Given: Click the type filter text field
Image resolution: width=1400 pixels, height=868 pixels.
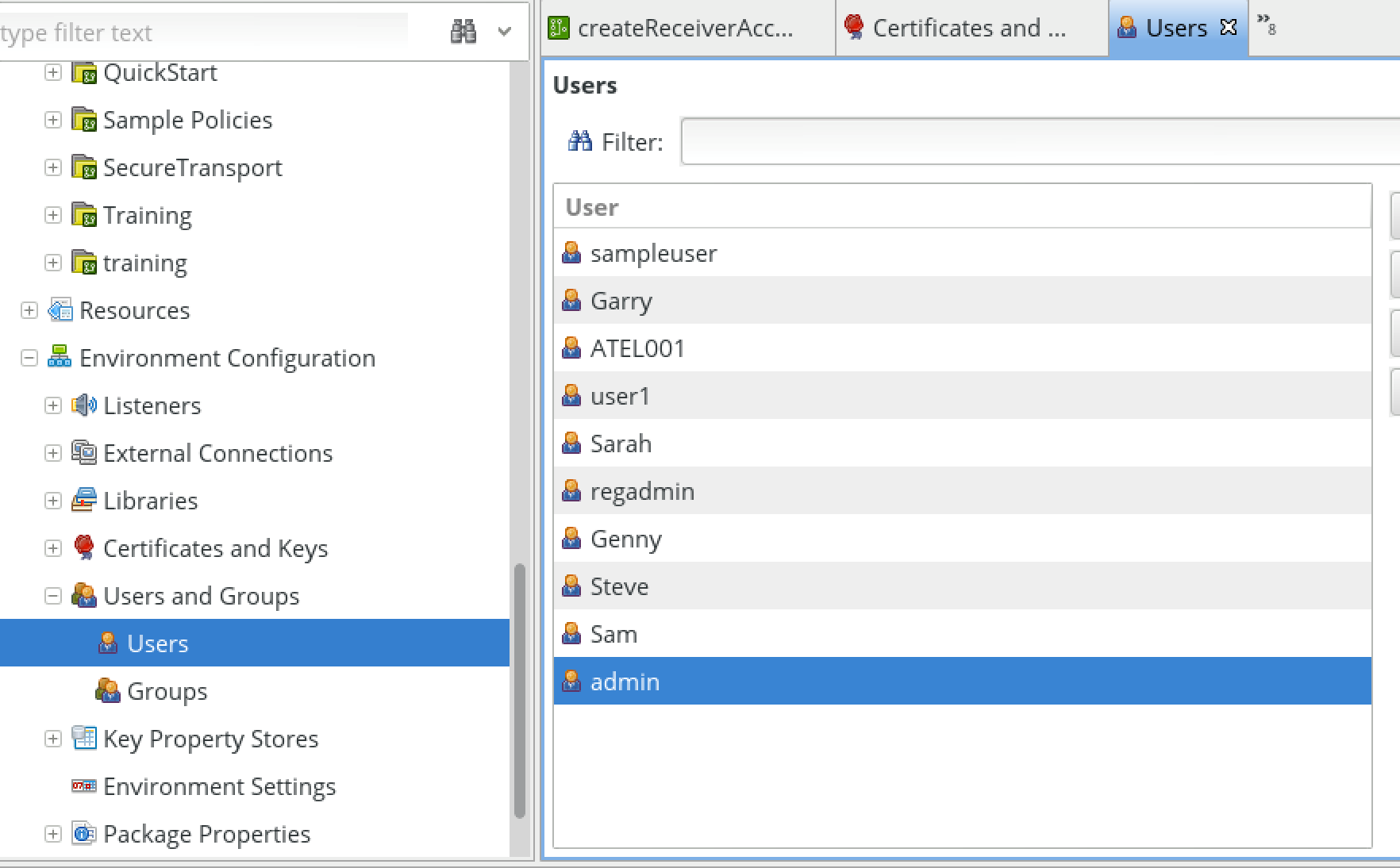Looking at the screenshot, I should tap(204, 33).
